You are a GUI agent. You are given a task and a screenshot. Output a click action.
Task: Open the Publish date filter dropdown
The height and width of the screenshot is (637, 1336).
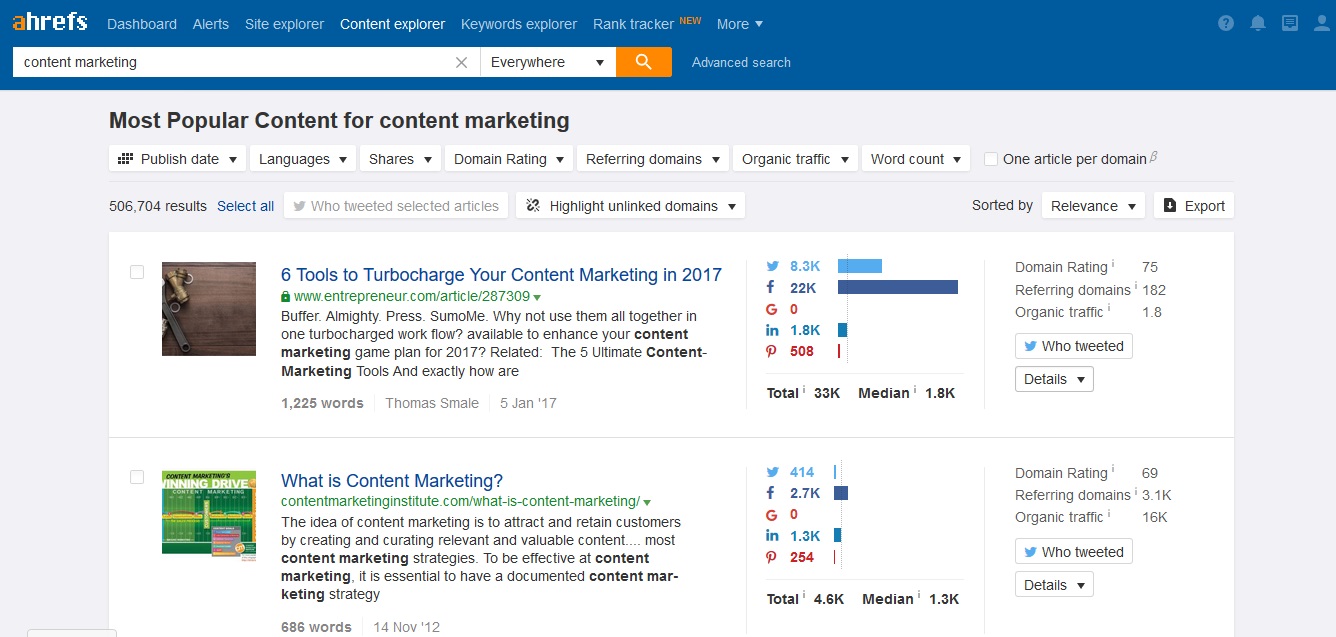[178, 159]
